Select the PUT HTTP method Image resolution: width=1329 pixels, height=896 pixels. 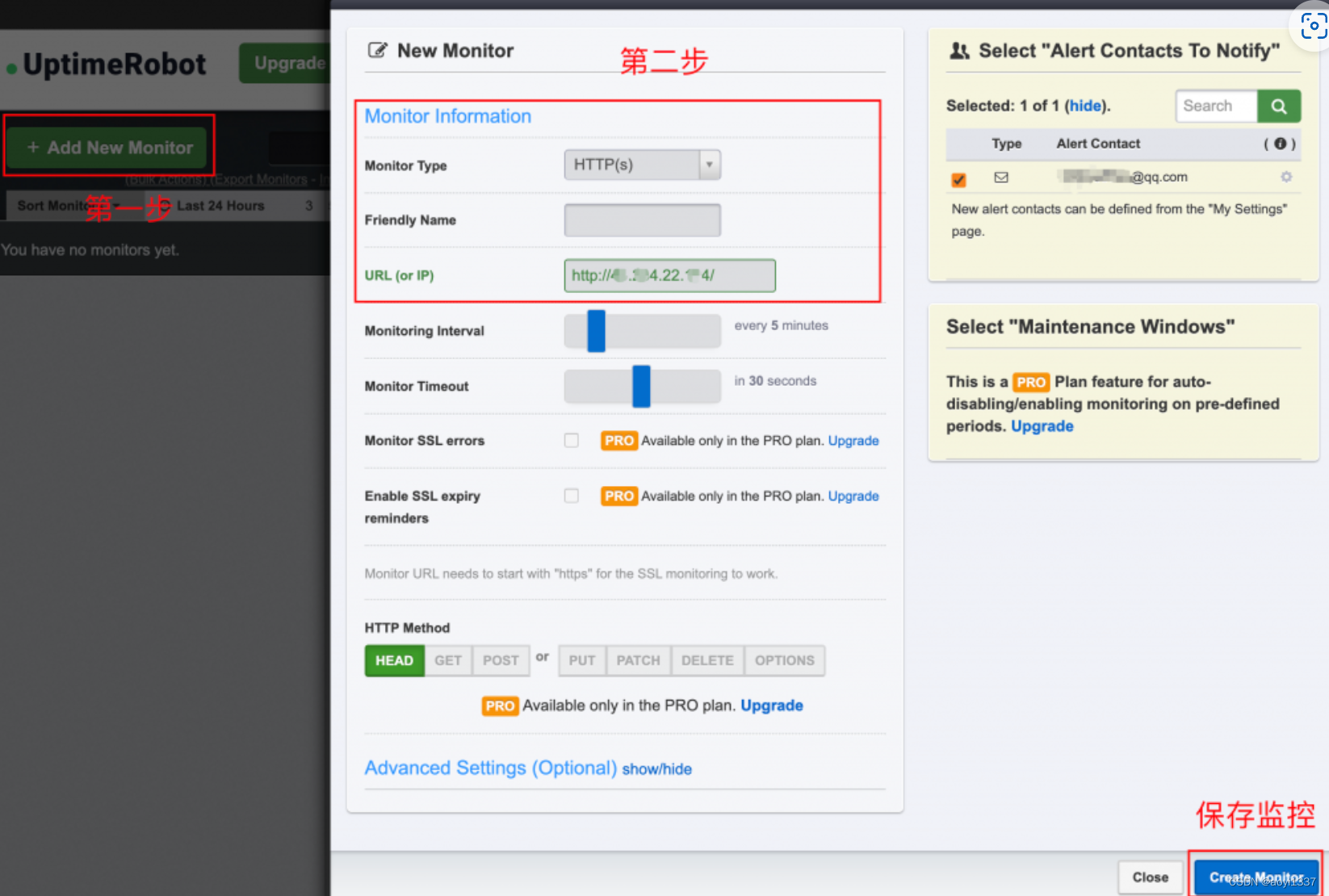[x=582, y=660]
